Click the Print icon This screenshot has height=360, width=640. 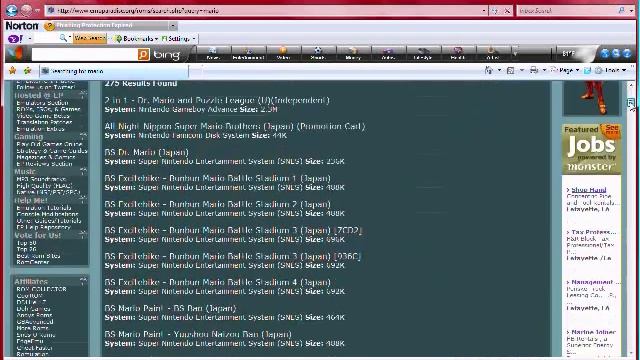(x=533, y=71)
